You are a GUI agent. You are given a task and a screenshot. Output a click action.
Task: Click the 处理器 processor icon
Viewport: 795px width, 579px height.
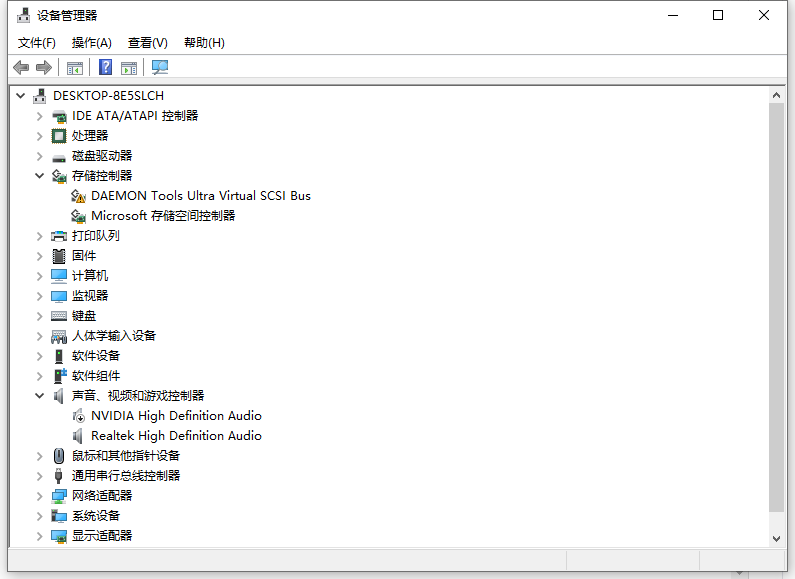click(59, 135)
